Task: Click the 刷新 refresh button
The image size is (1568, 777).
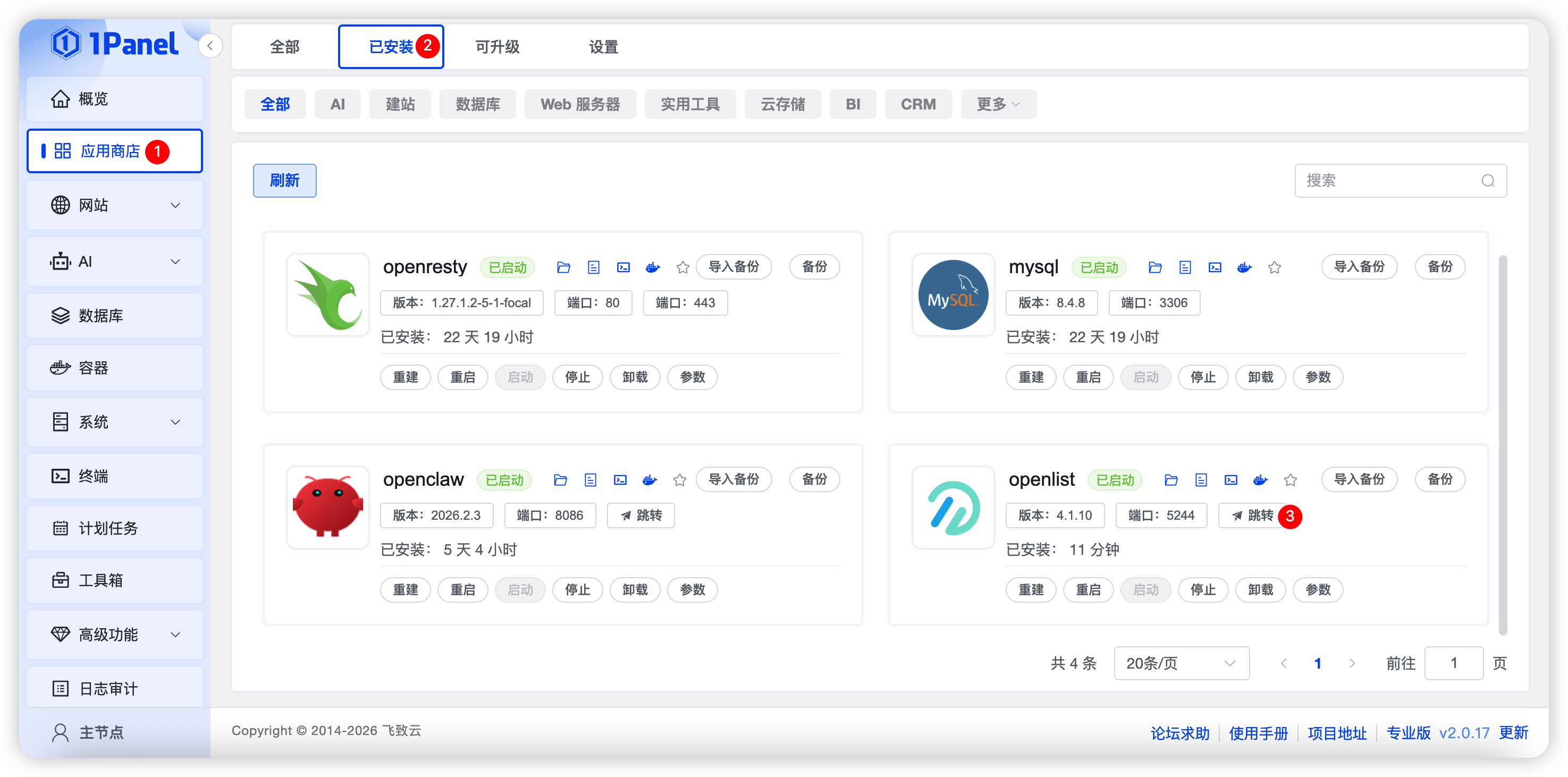Action: 284,181
